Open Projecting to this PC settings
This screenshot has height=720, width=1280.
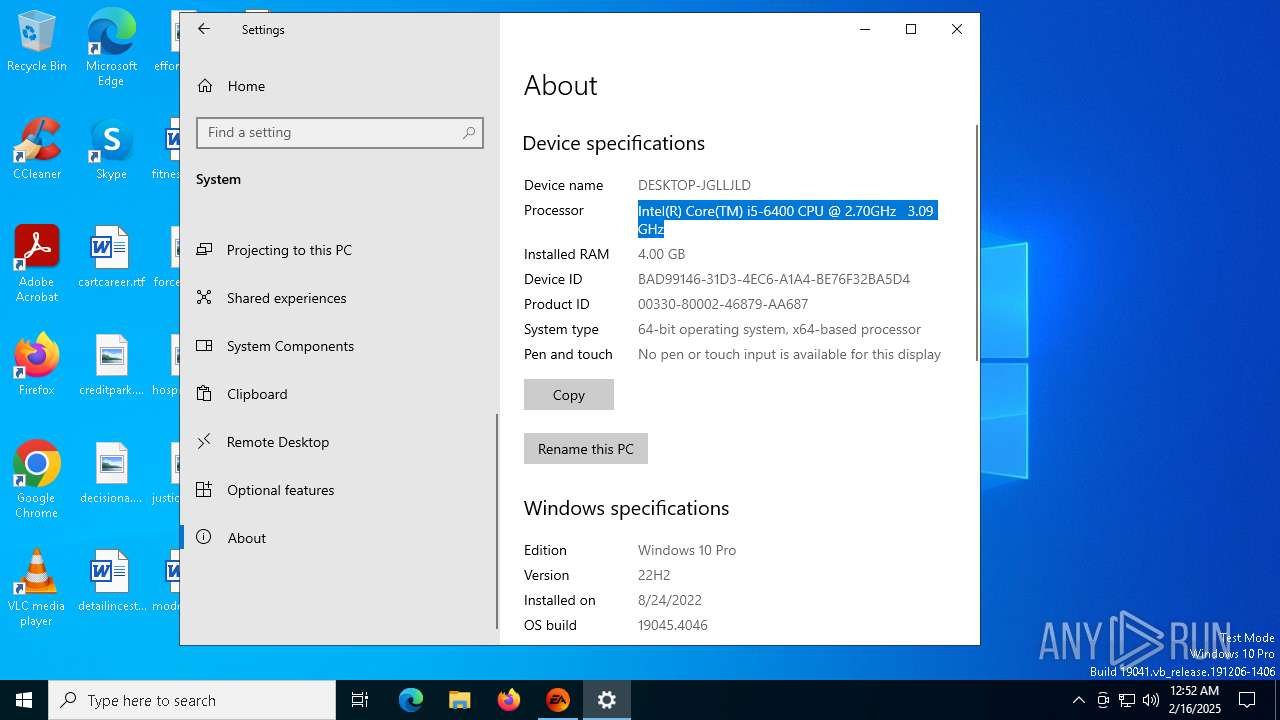tap(338, 250)
